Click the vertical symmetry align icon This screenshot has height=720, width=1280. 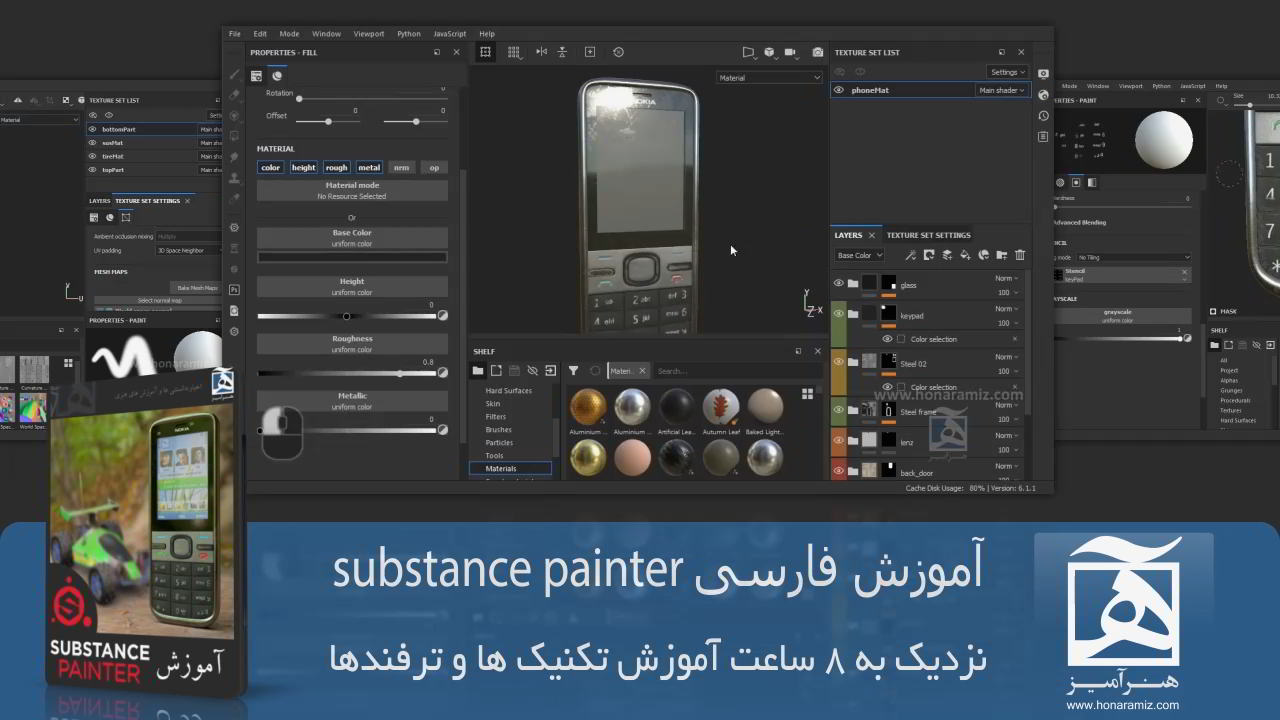click(562, 52)
